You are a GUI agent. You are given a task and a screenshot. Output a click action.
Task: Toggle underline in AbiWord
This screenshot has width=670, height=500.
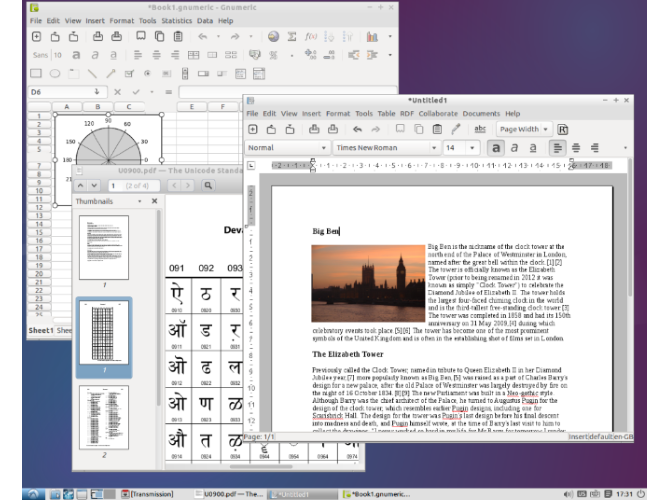533,148
